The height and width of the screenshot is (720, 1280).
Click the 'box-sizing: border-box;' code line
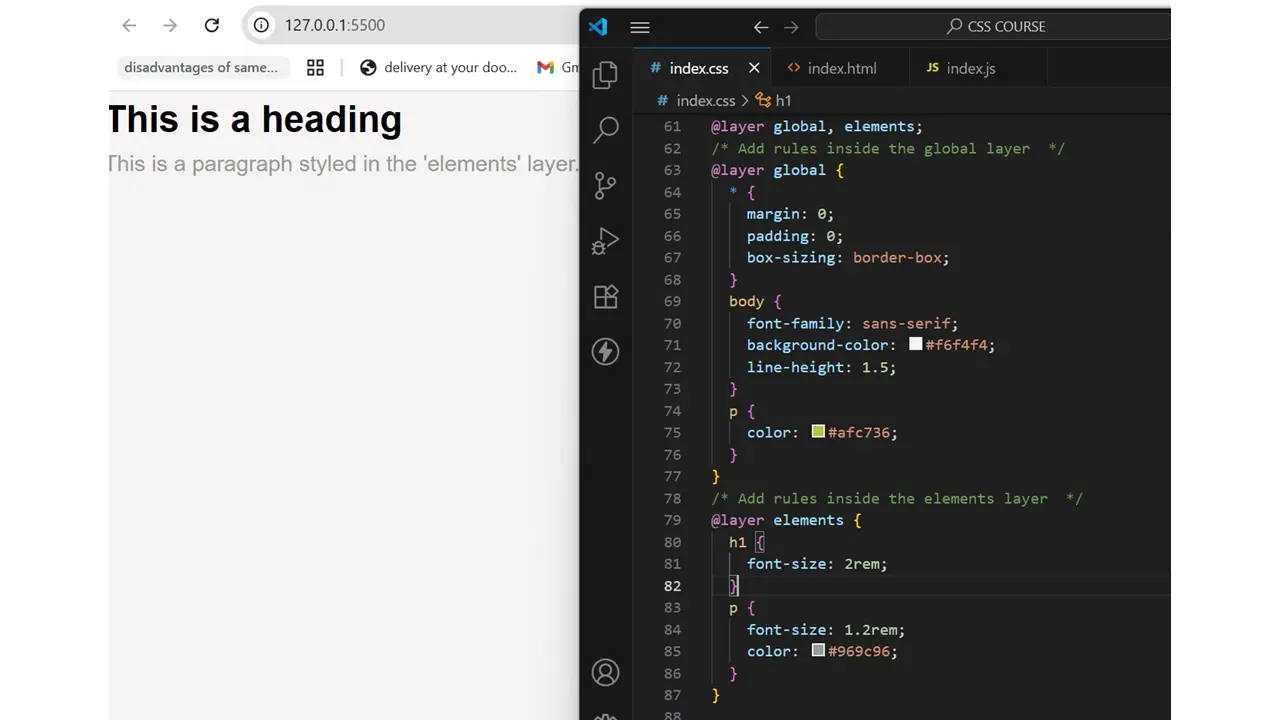[x=848, y=257]
